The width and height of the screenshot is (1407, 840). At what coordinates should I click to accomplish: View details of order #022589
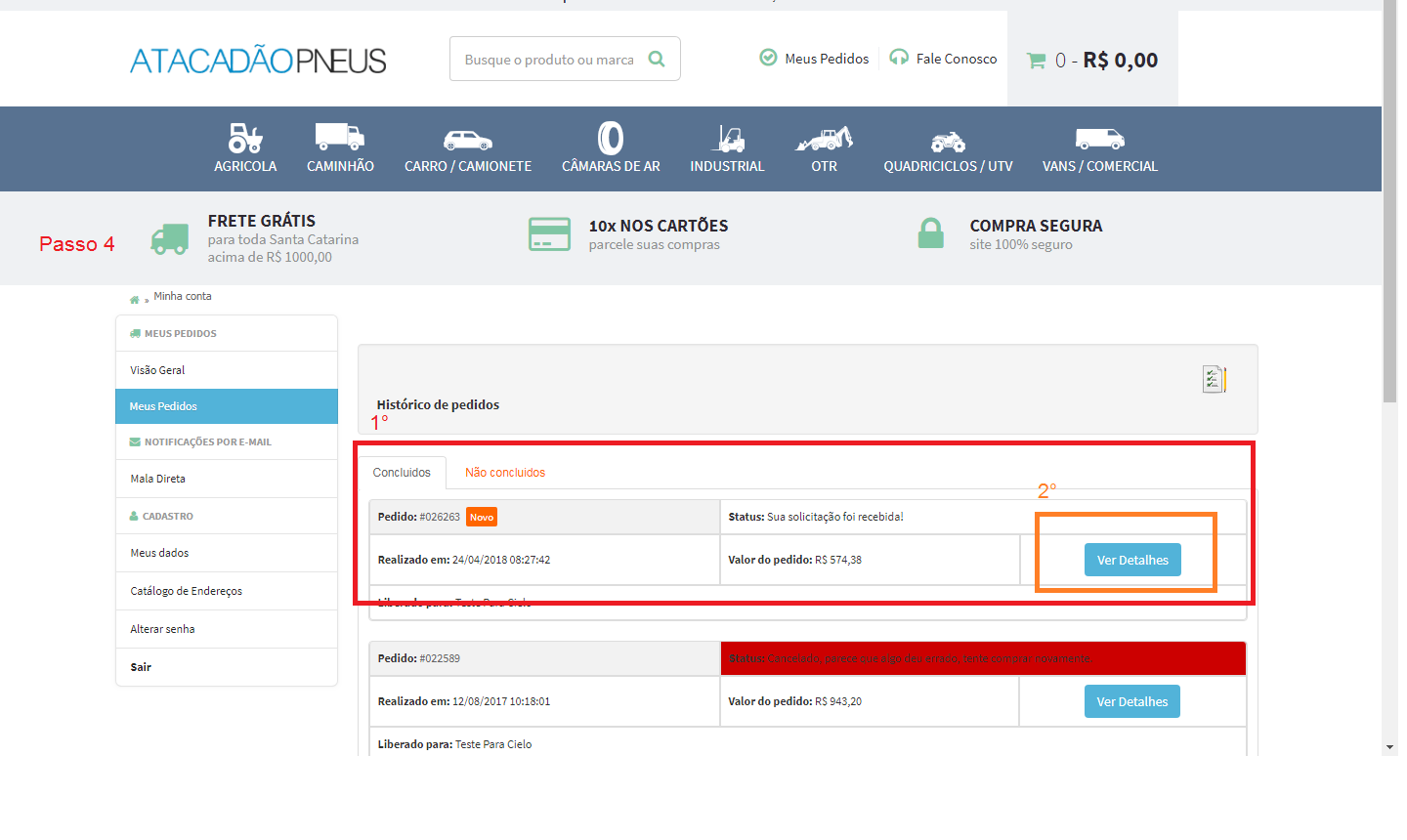point(1132,701)
